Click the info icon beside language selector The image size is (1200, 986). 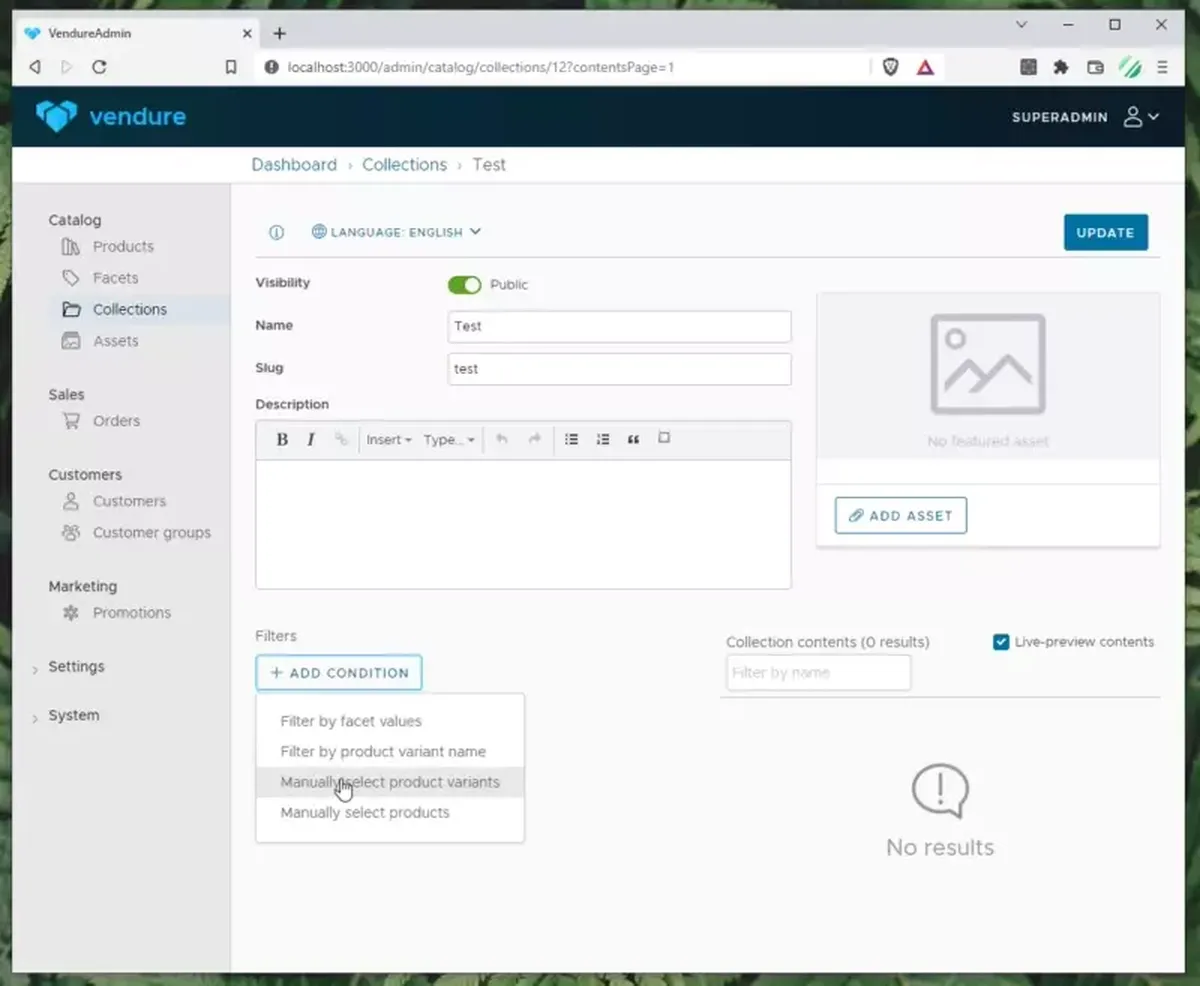[276, 232]
